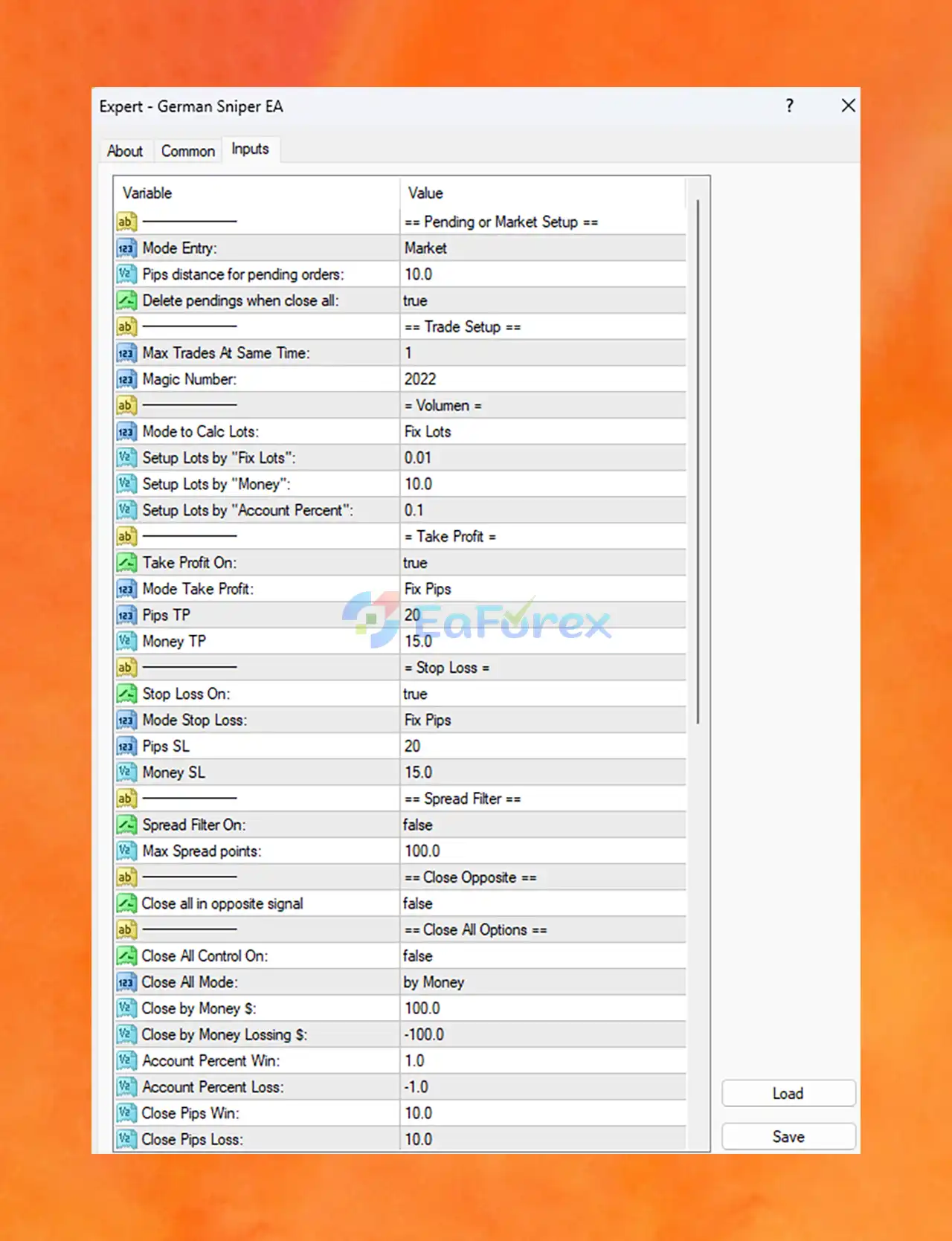Click the icon beside Close all in opposite signal

tap(126, 903)
